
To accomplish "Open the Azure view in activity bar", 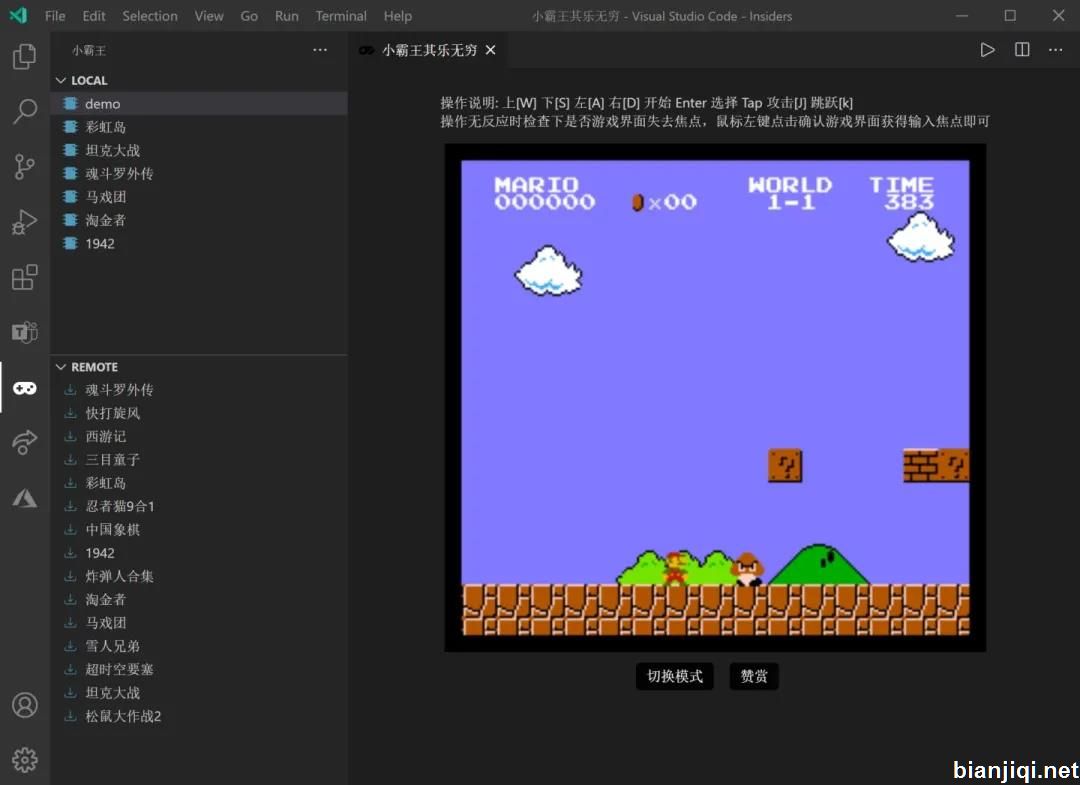I will coord(25,498).
